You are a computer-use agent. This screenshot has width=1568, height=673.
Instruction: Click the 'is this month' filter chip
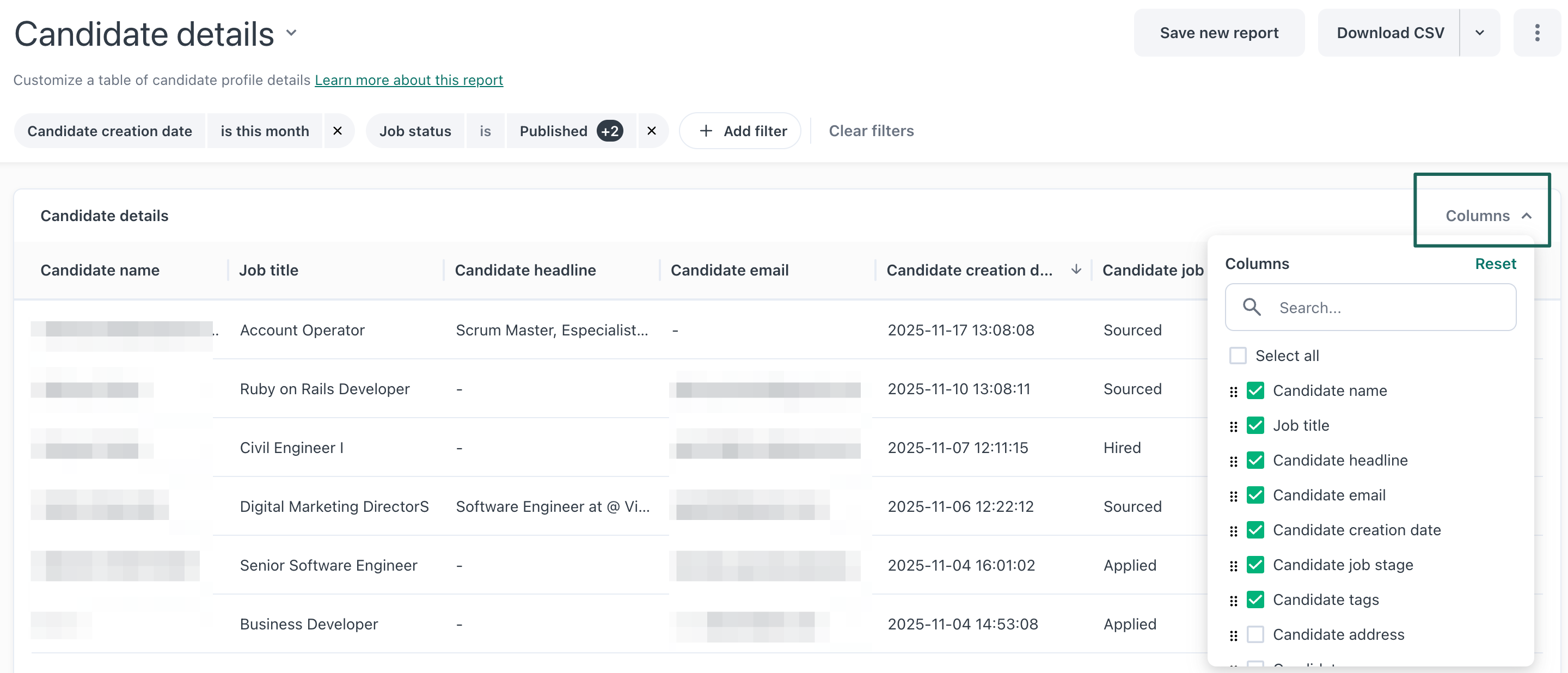tap(264, 130)
